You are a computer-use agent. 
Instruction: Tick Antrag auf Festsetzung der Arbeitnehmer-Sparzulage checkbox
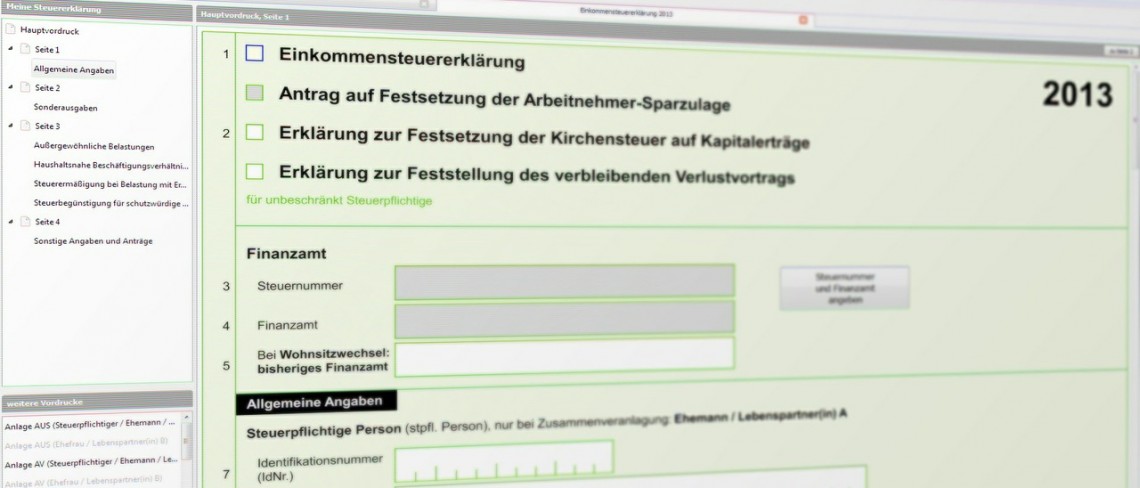[254, 93]
